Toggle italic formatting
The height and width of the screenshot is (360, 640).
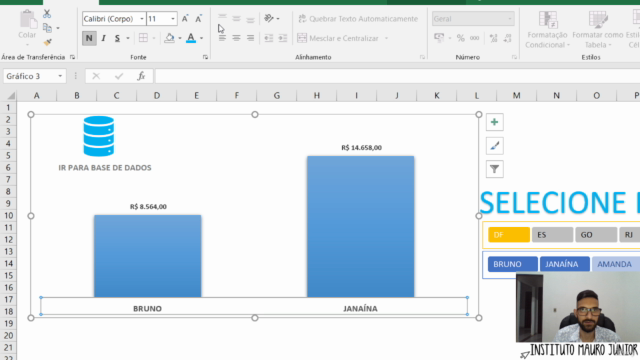pyautogui.click(x=103, y=38)
